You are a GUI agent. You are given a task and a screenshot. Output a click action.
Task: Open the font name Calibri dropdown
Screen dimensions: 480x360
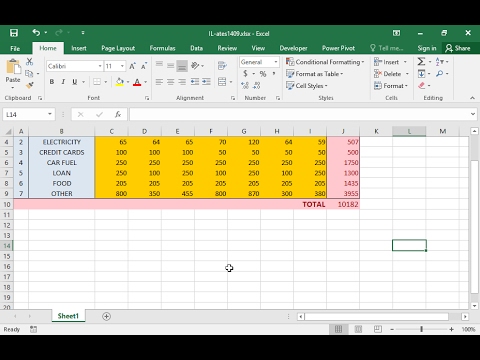tap(100, 66)
